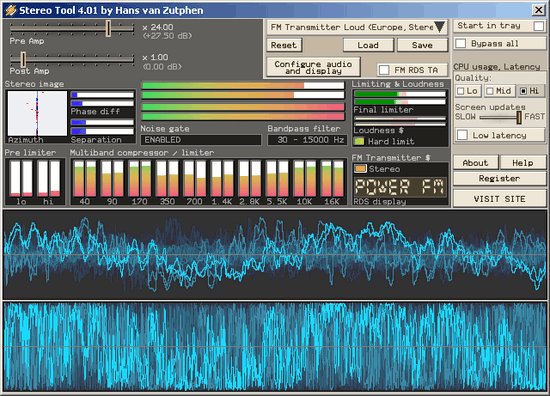550x396 pixels.
Task: Click the VISIT SITE button
Action: (499, 199)
